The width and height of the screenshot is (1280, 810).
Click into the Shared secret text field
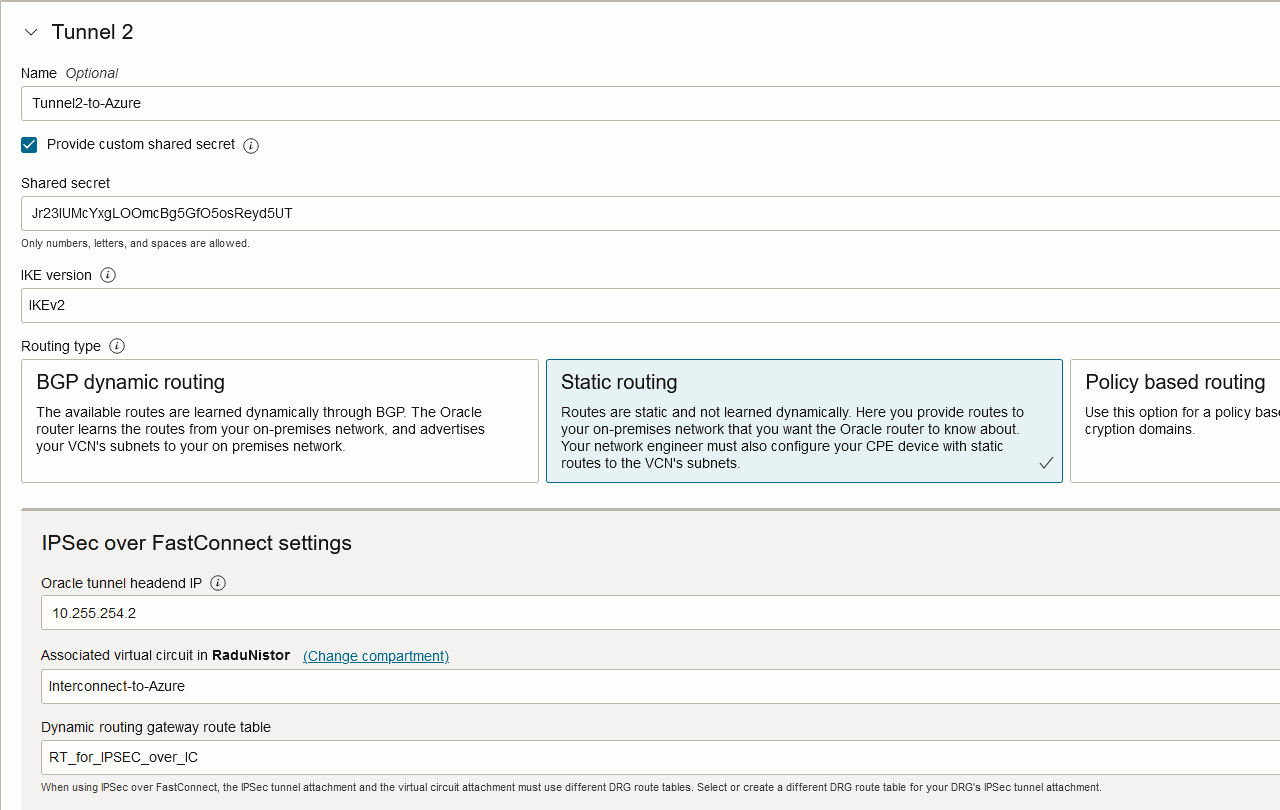(x=650, y=213)
